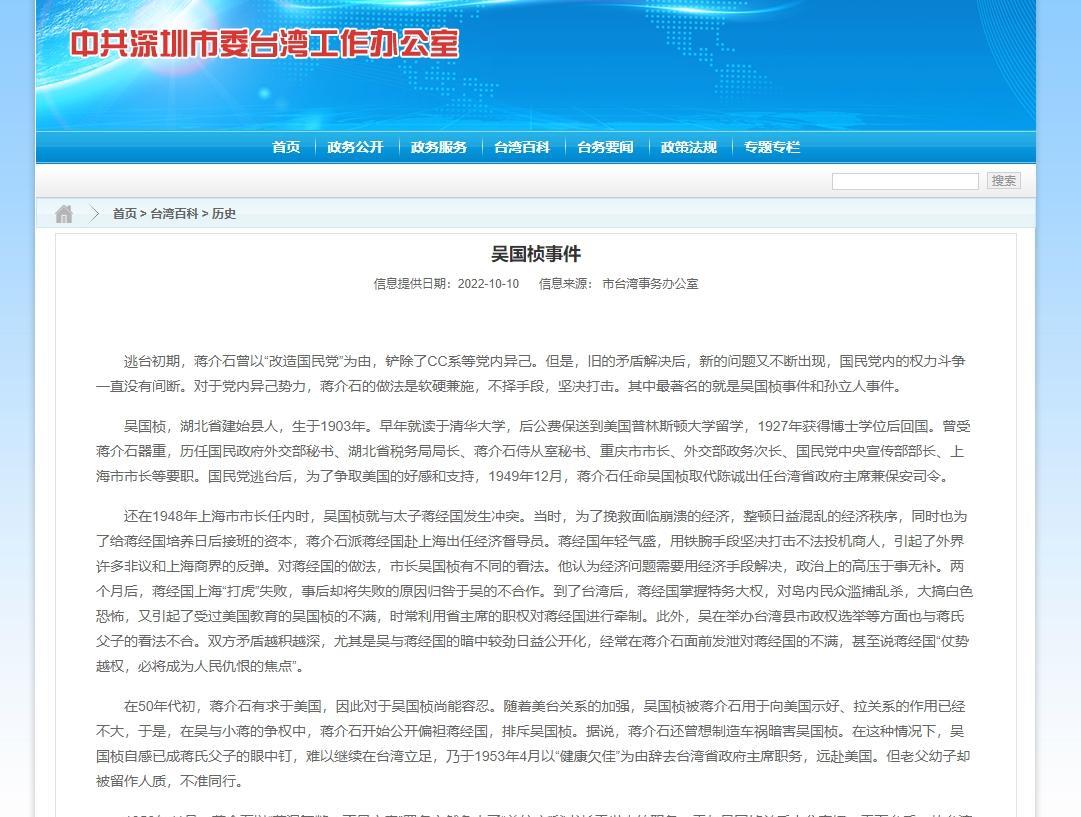Open the 政务公开 navigation menu item
1081x817 pixels.
coord(355,147)
